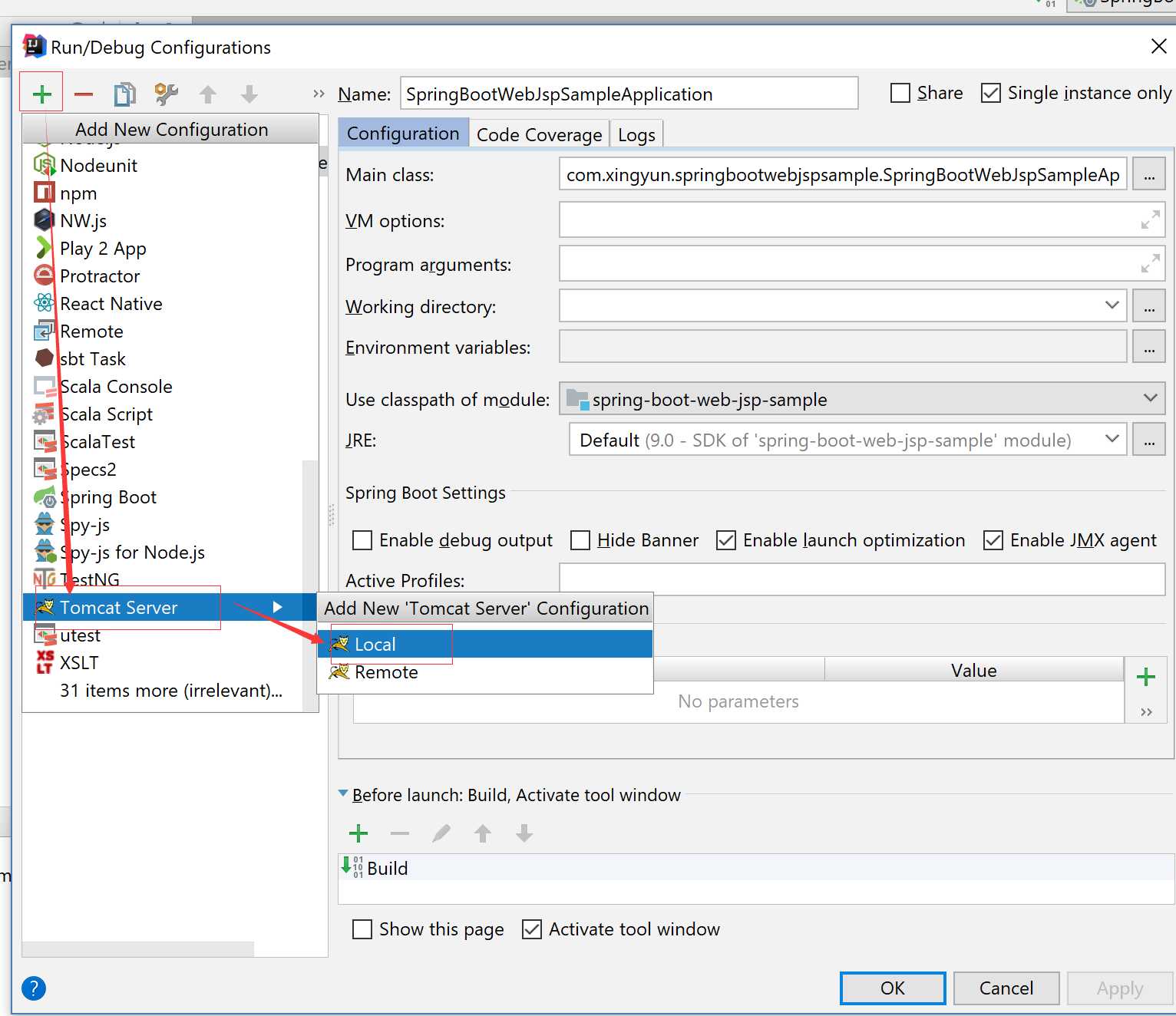This screenshot has height=1016, width=1176.
Task: Choose Spring Boot configuration type
Action: (170, 497)
